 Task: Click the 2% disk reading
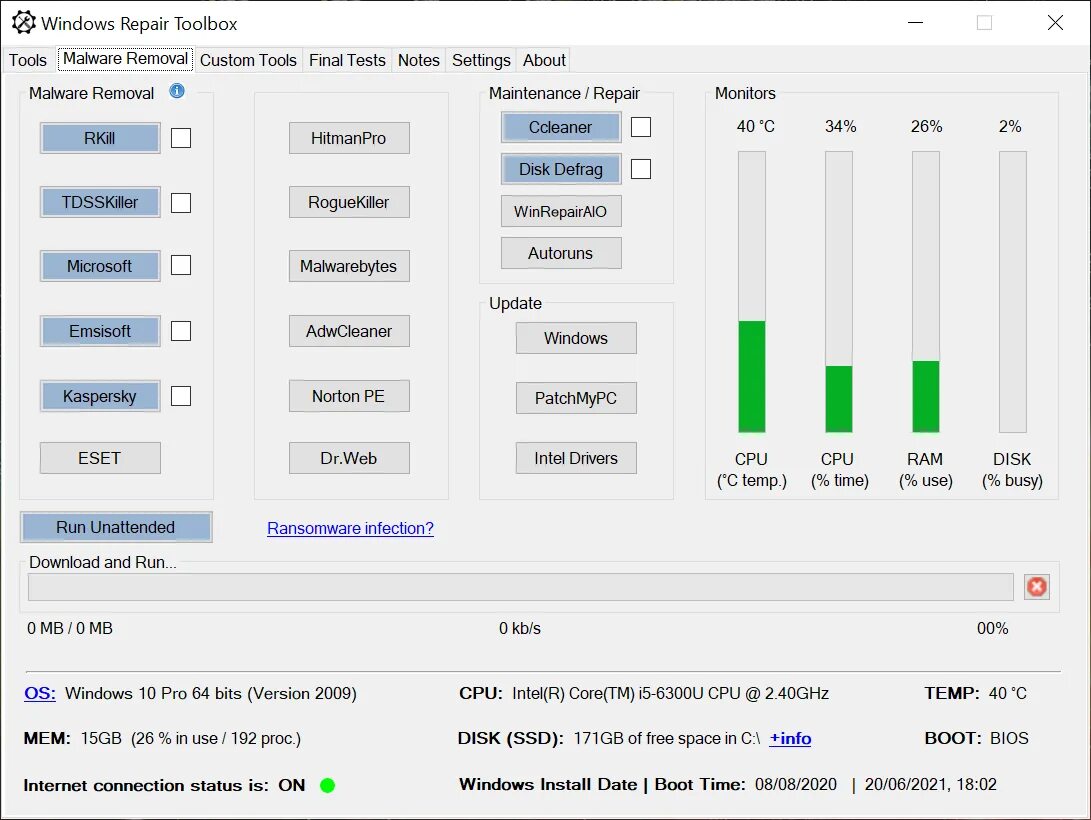[1010, 127]
